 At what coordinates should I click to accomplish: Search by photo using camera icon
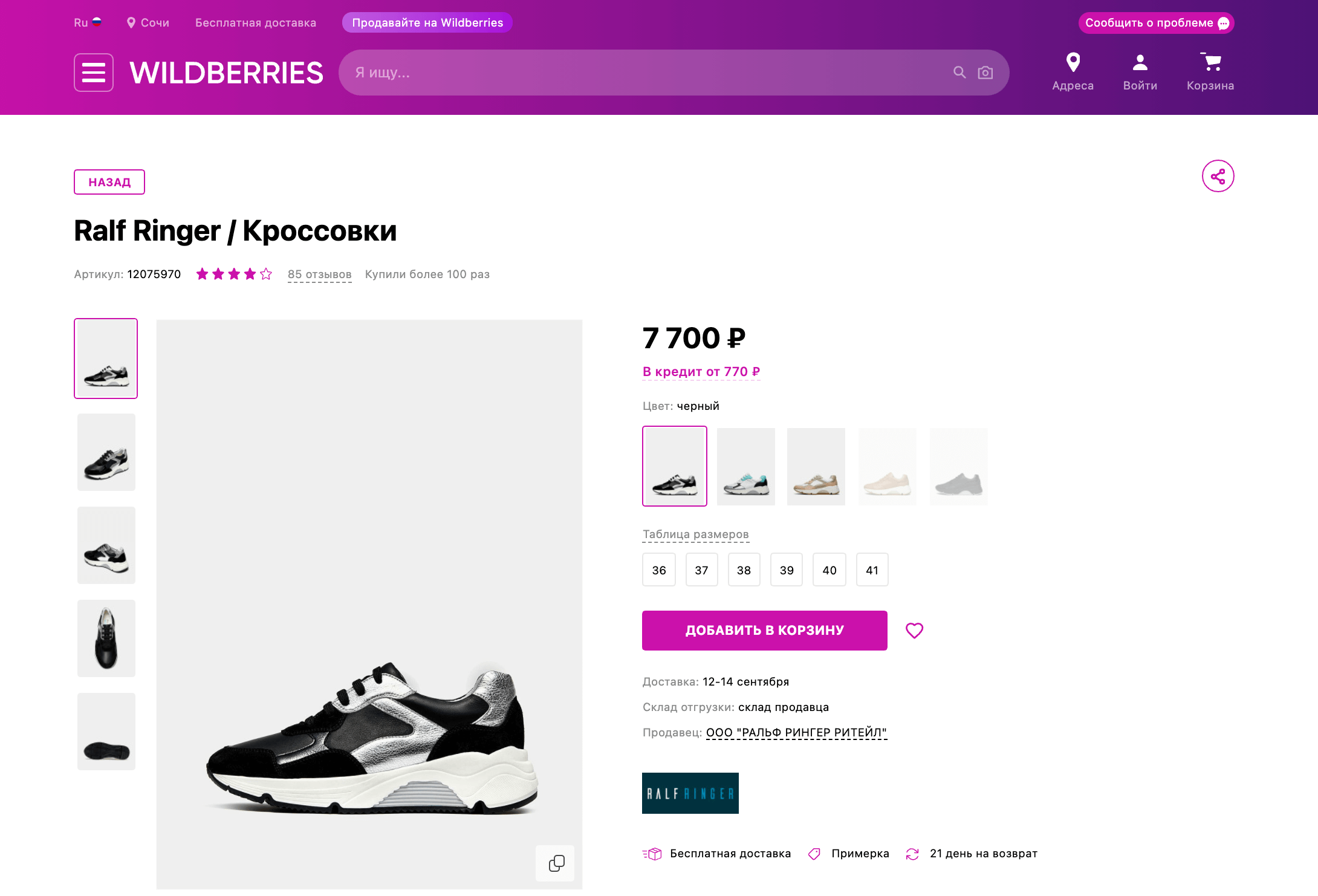(x=985, y=73)
